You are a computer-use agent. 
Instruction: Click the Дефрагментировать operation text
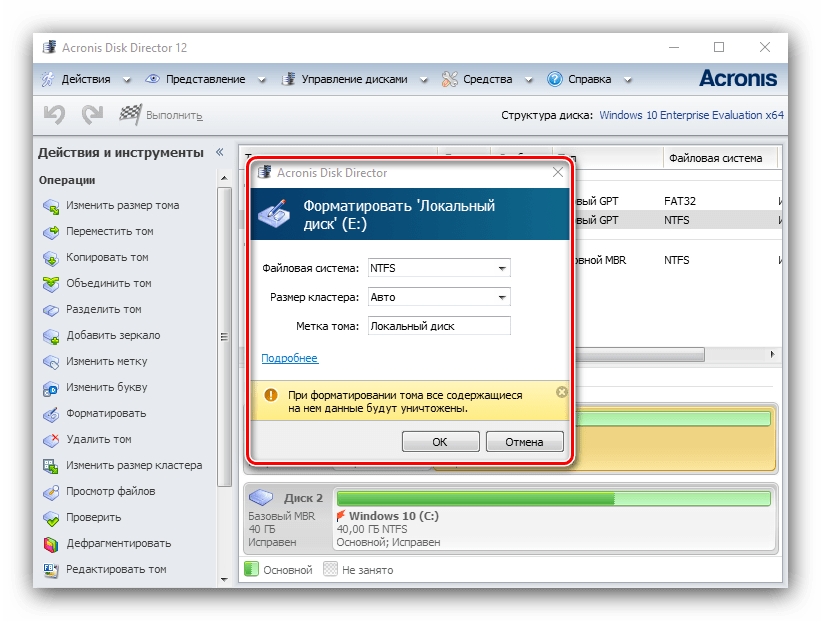click(x=119, y=543)
